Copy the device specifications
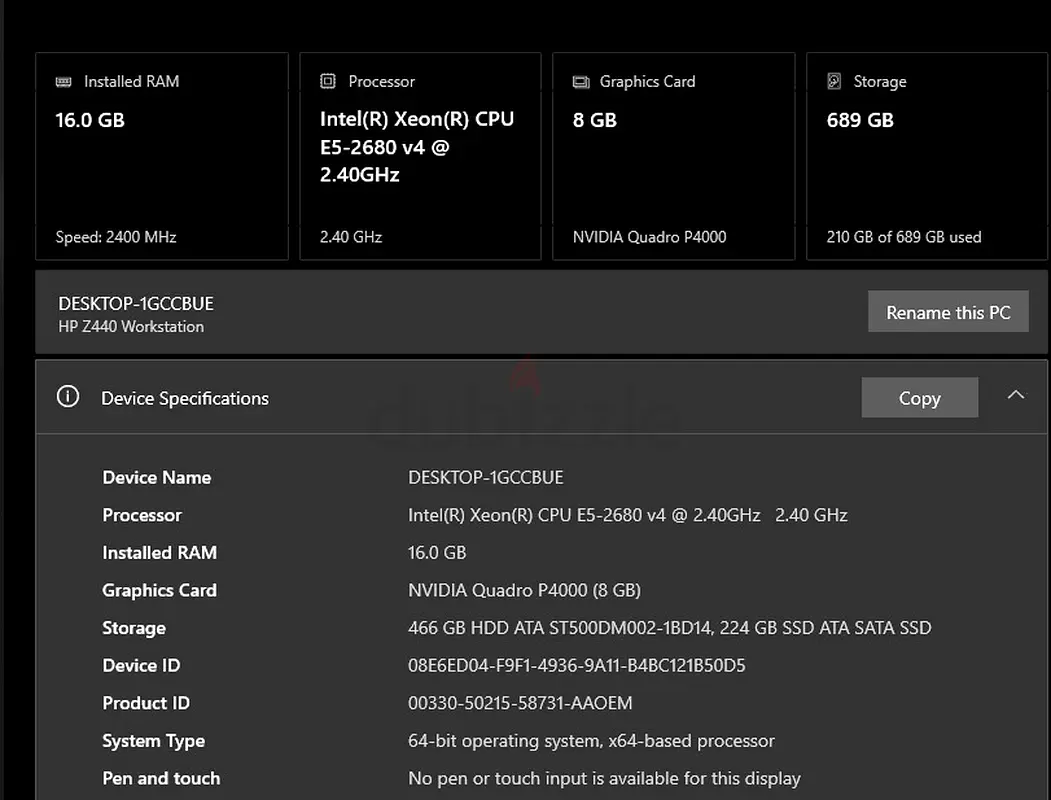Viewport: 1051px width, 800px height. 920,398
